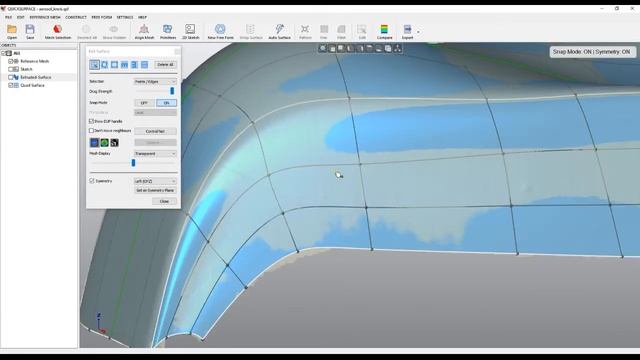Image resolution: width=640 pixels, height=360 pixels.
Task: Click the black-and-white icon beside the green sphere
Action: [x=114, y=142]
